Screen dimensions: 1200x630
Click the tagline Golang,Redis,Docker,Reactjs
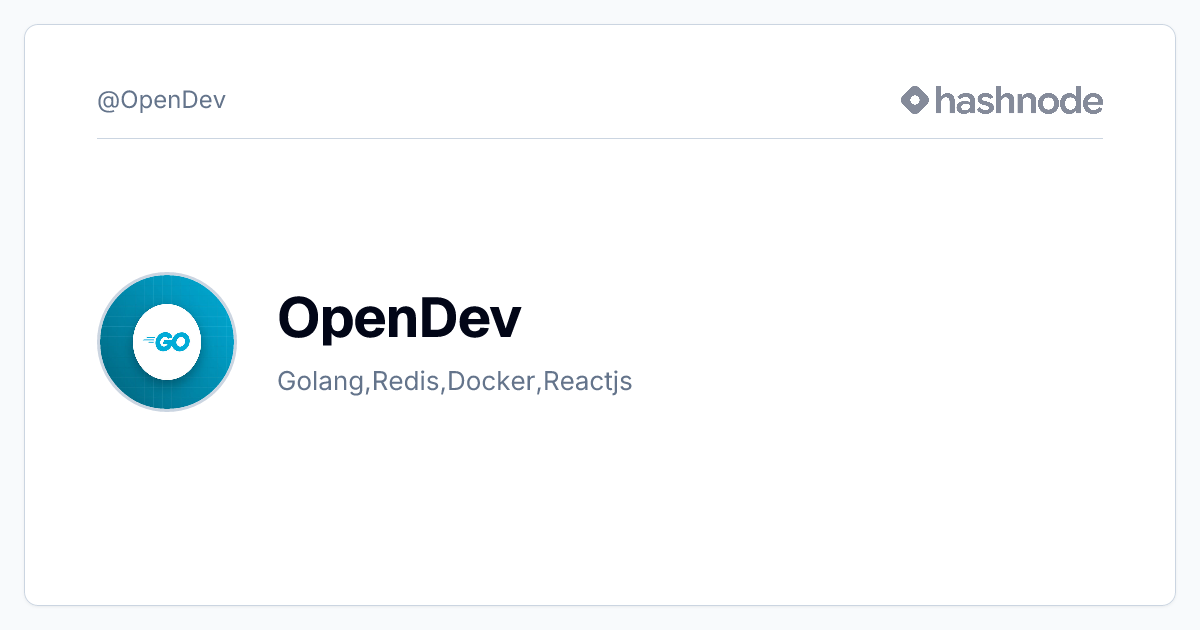pyautogui.click(x=455, y=382)
